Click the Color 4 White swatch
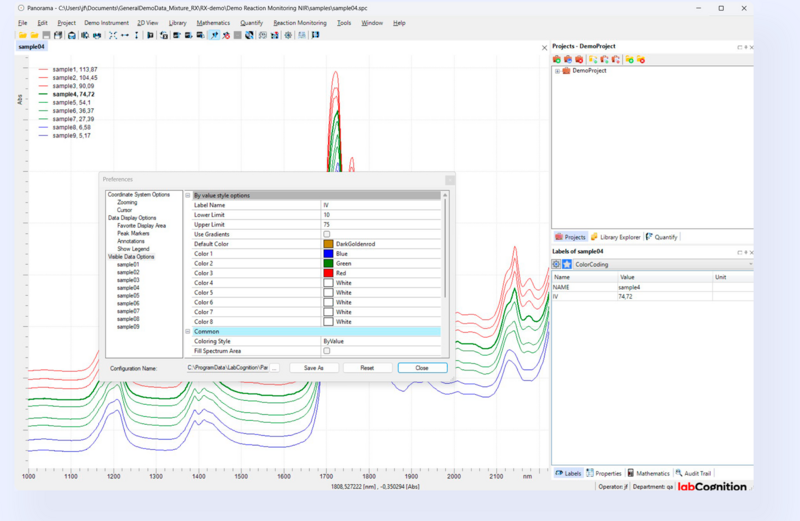 coord(328,283)
